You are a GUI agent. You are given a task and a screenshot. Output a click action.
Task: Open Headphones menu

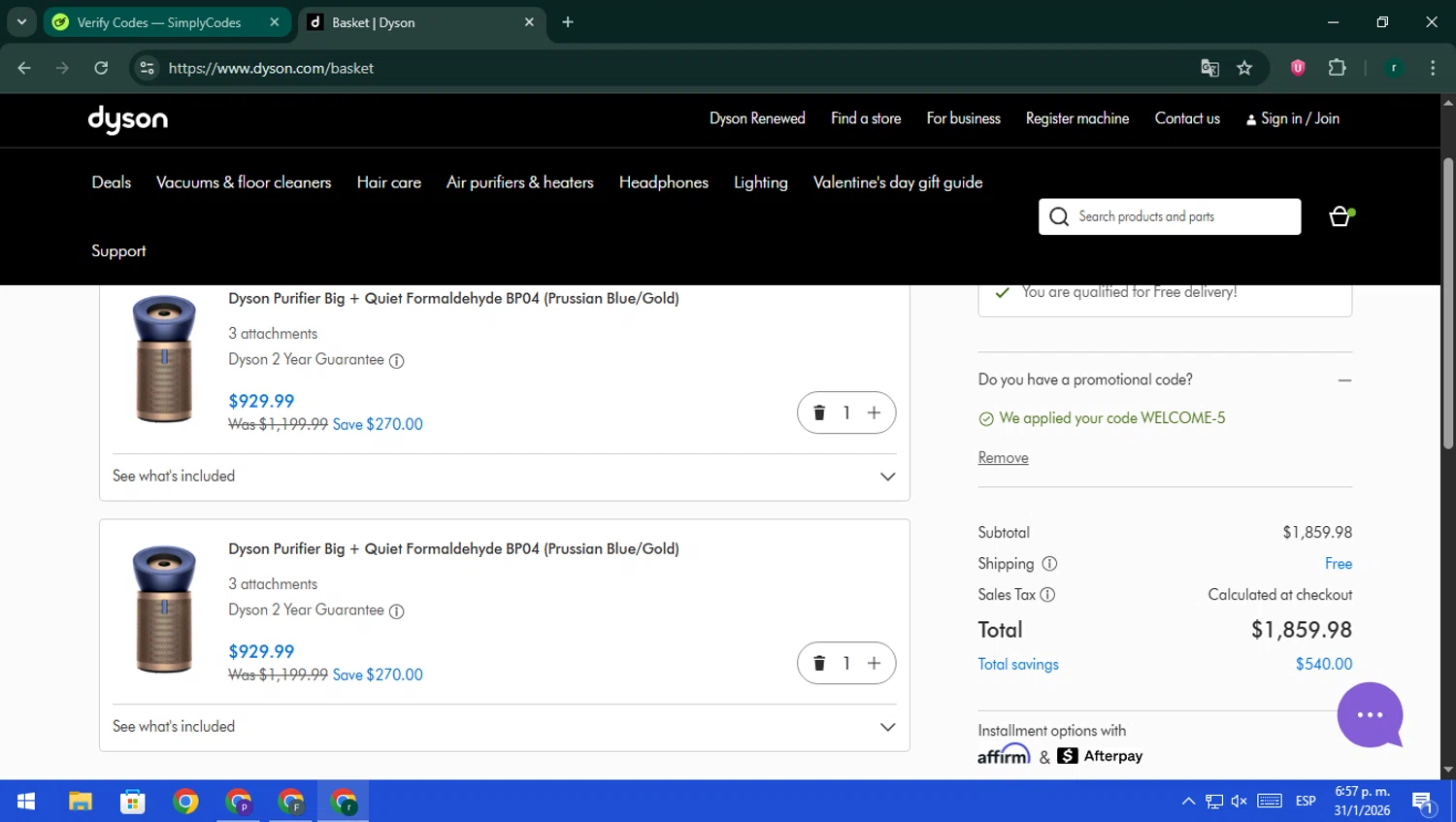664,182
